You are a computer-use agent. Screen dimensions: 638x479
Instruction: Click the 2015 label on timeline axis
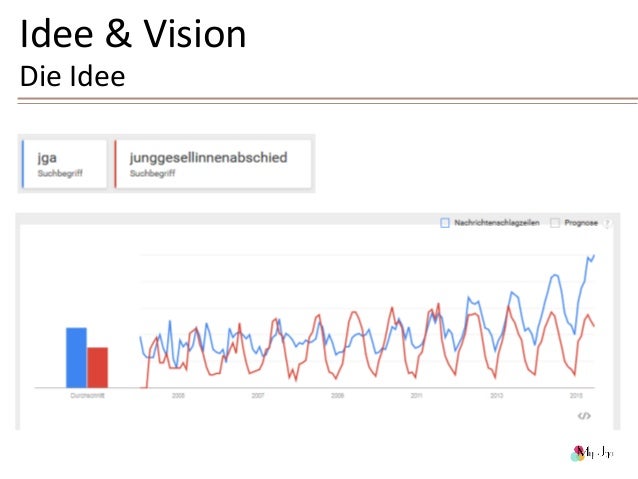[576, 395]
